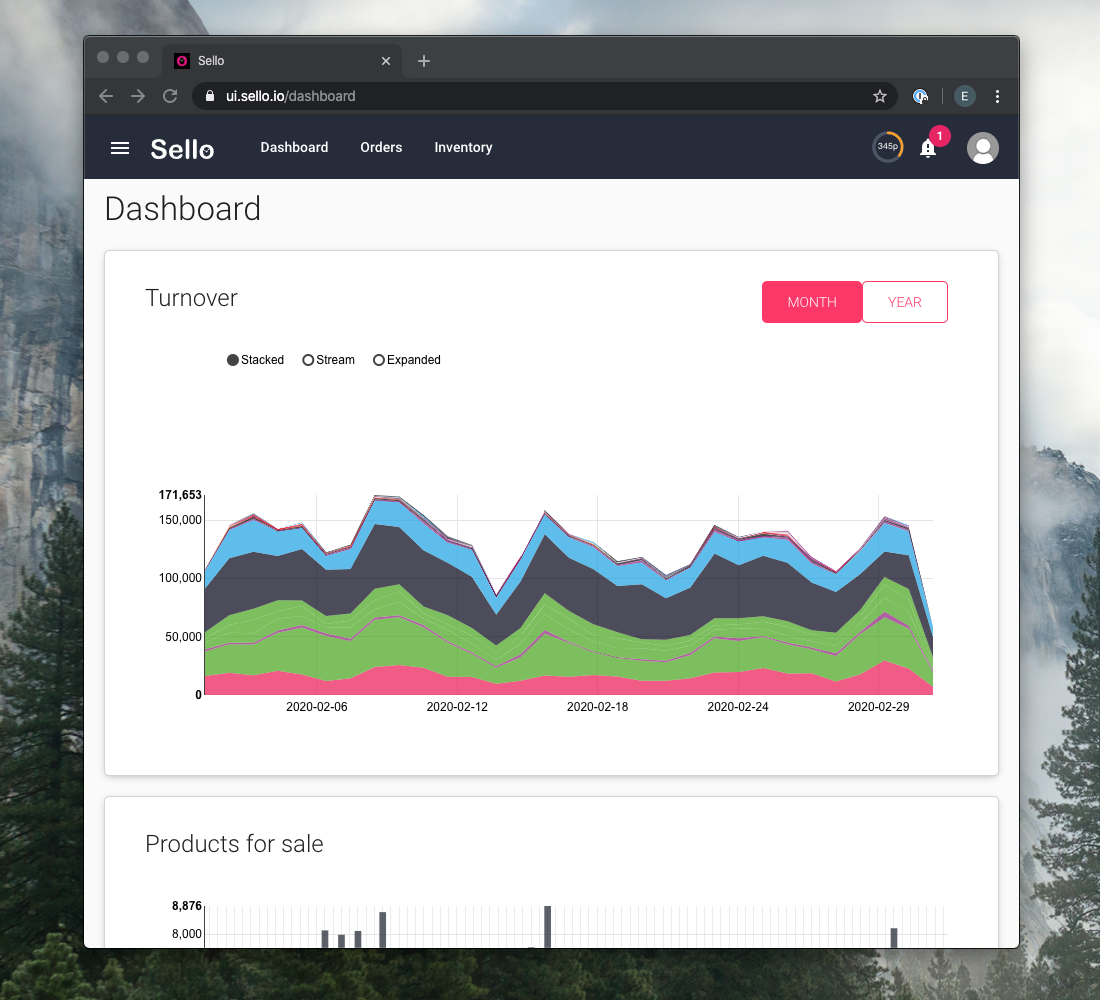Open the hamburger navigation menu

click(x=120, y=148)
